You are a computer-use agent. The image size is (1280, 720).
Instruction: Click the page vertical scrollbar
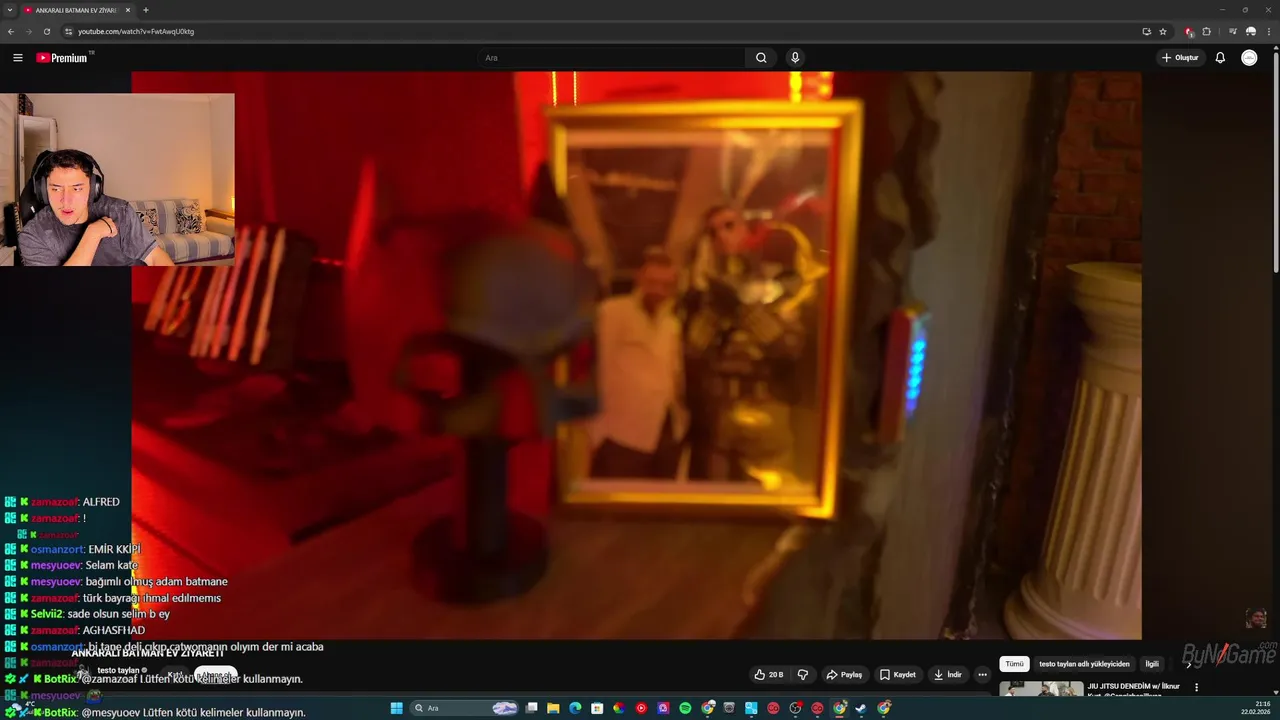(x=1276, y=160)
